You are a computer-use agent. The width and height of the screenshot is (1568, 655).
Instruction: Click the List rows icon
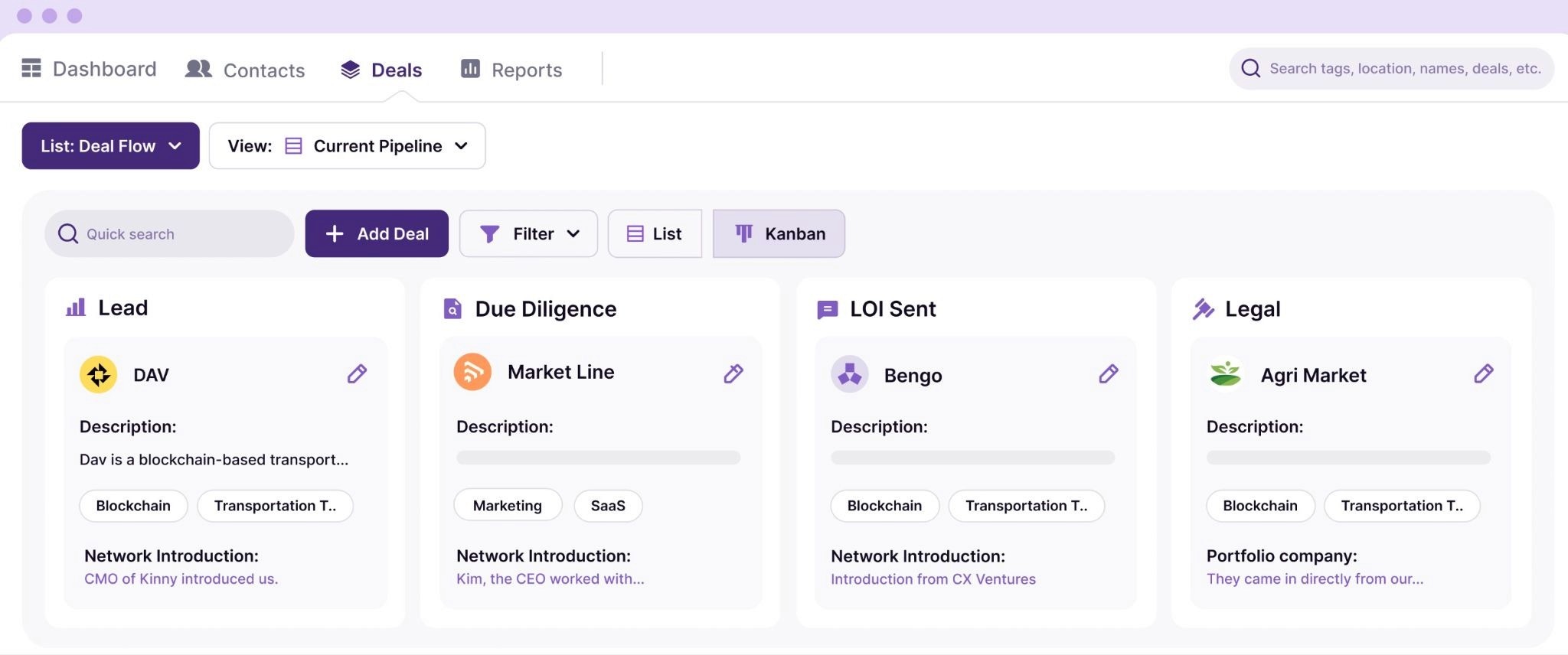(x=635, y=233)
